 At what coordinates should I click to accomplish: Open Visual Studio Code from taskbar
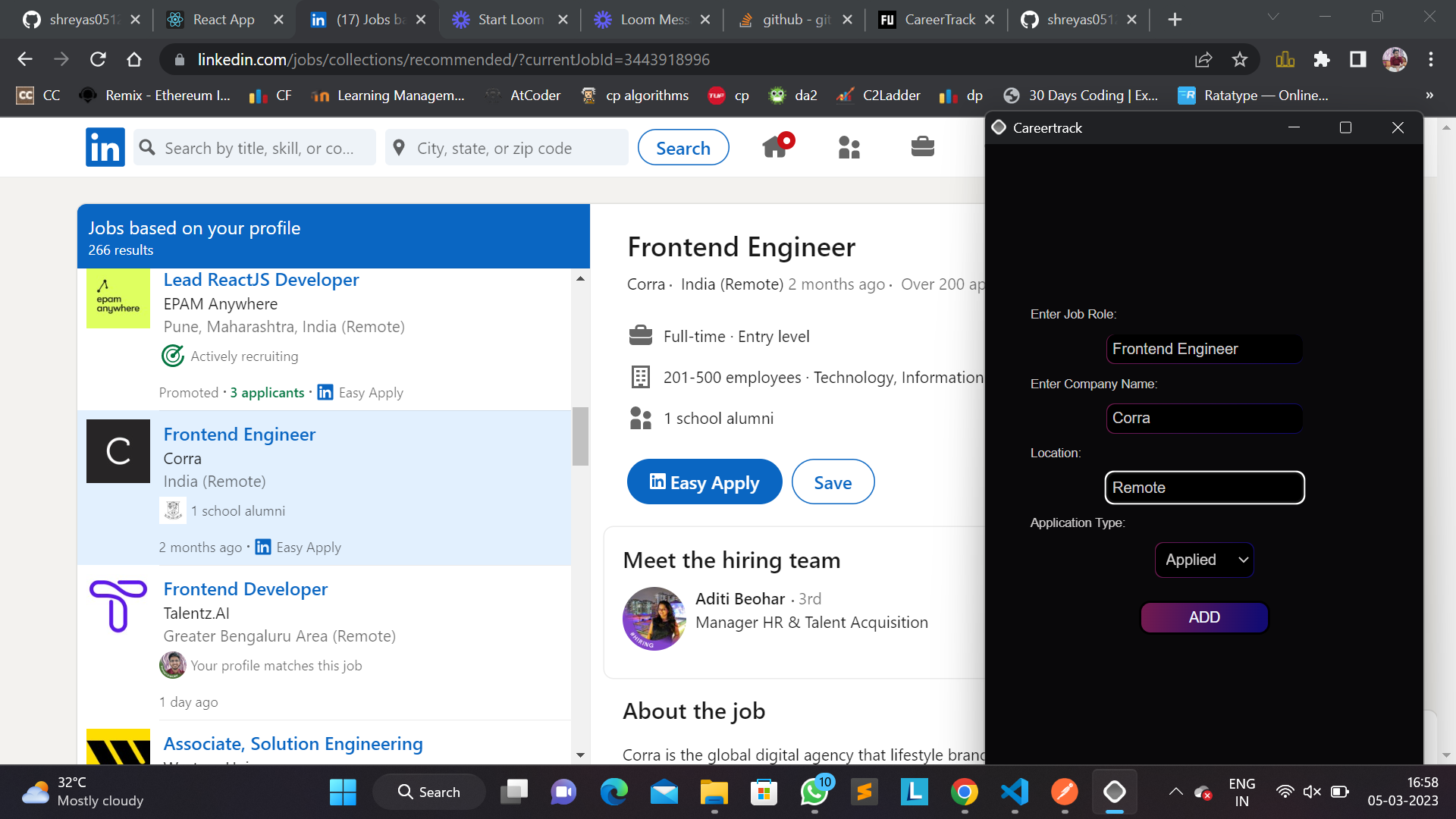1014,792
